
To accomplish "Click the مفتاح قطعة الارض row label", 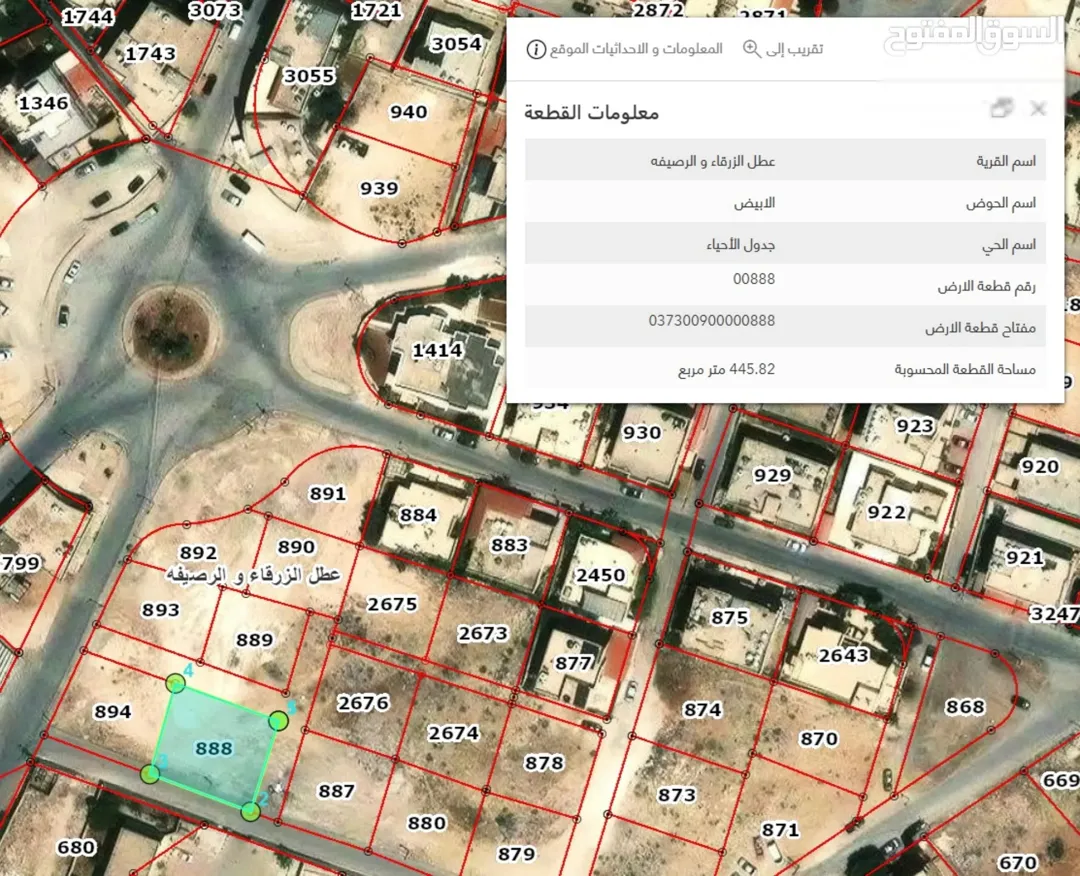I will [x=980, y=328].
